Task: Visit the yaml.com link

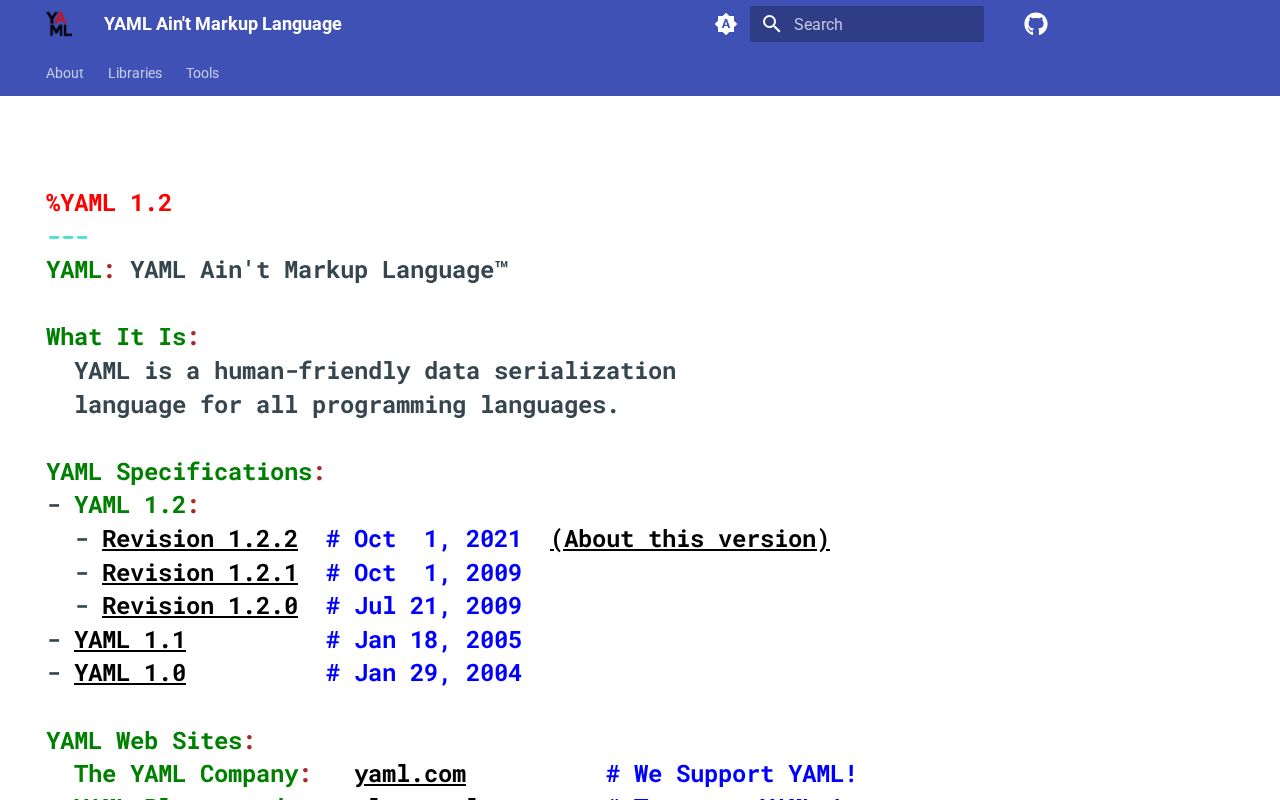Action: click(x=410, y=774)
